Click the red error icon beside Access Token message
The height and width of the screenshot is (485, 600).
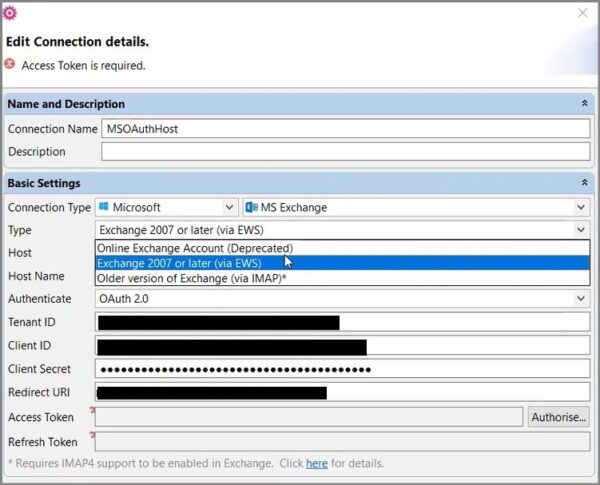click(x=10, y=65)
